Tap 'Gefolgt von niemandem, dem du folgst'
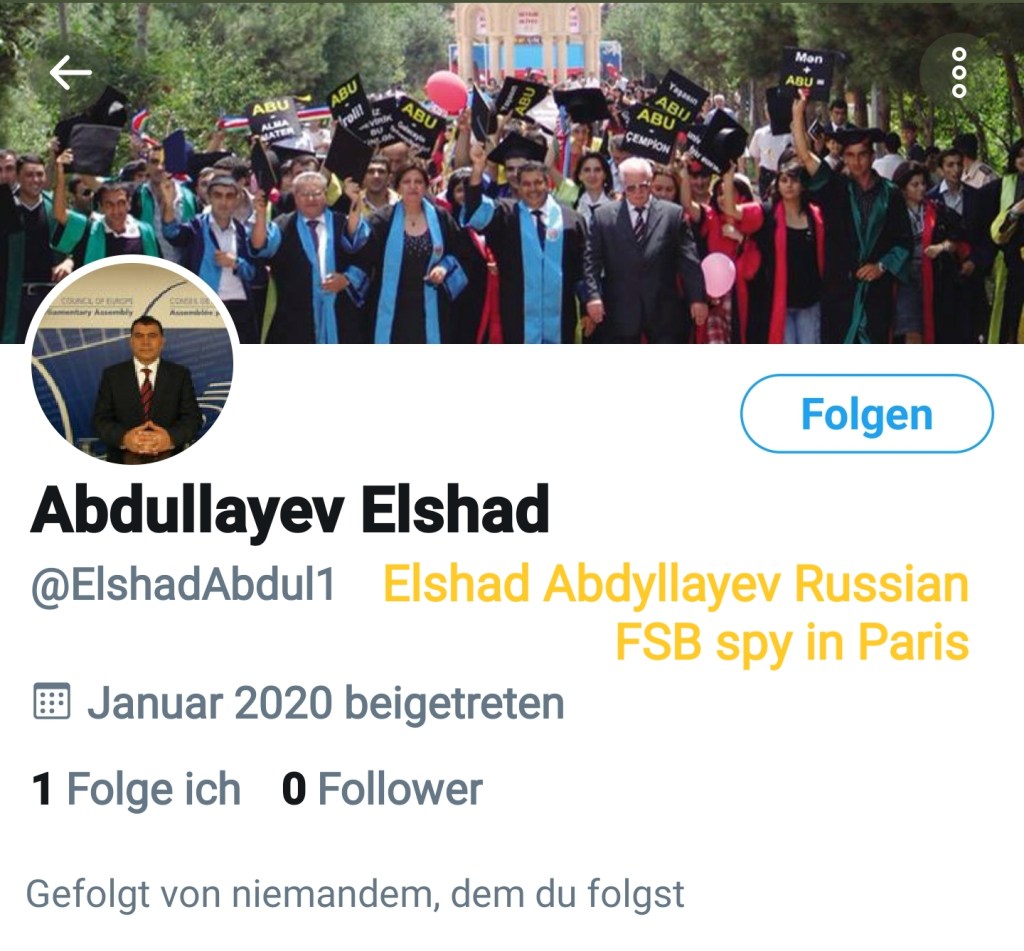The width and height of the screenshot is (1024, 951). coord(355,894)
